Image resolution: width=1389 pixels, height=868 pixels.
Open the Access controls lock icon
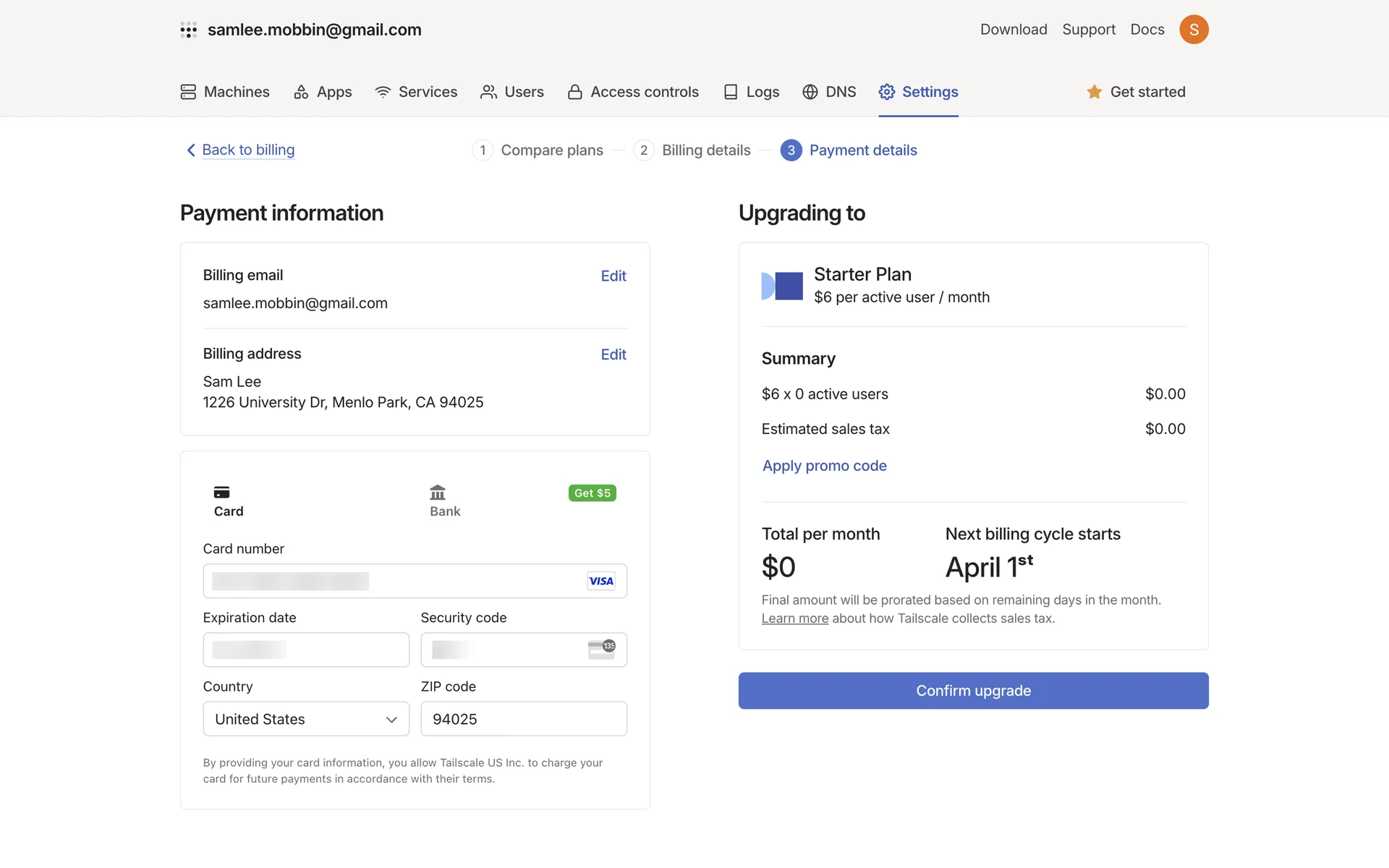pos(575,92)
